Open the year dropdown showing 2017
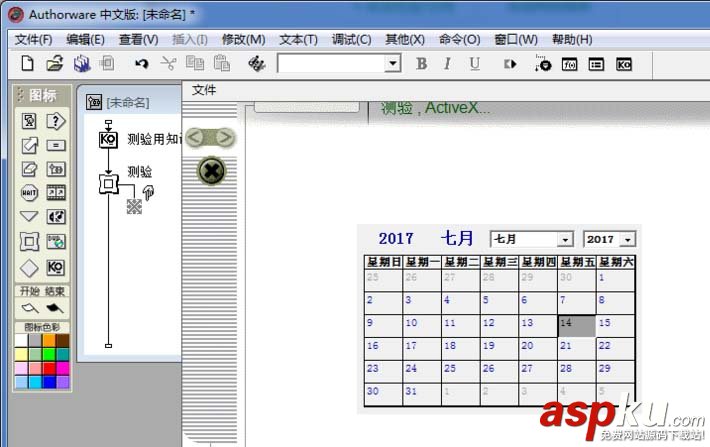The width and height of the screenshot is (710, 447). click(628, 240)
